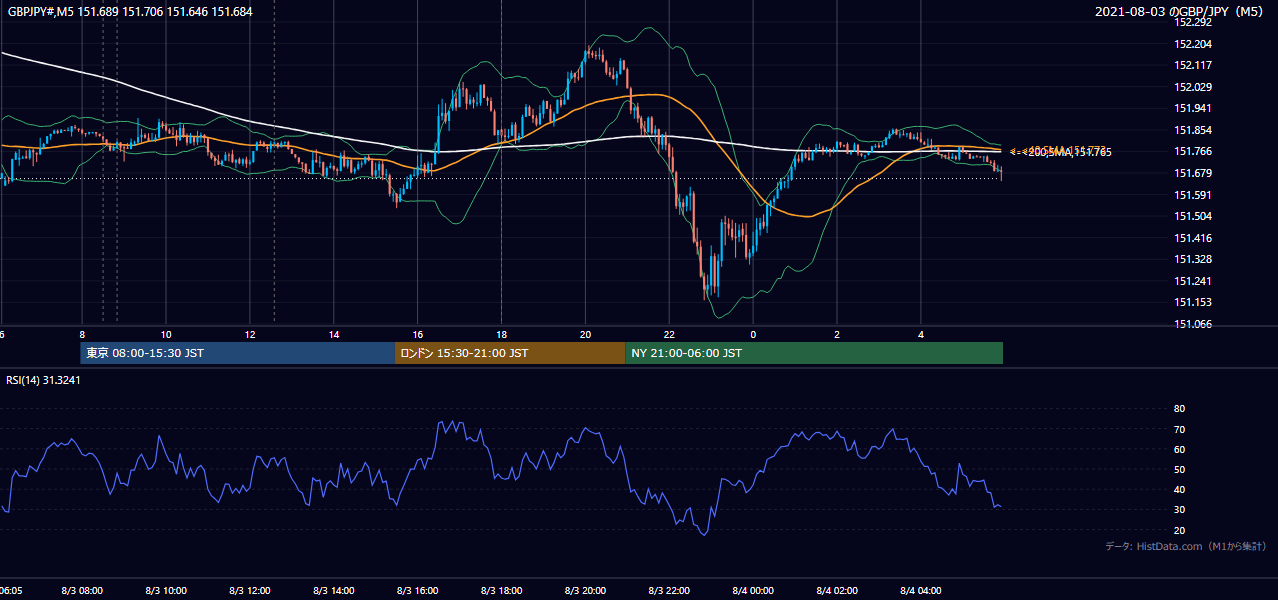Click the RSI axis value 50
Image resolution: width=1278 pixels, height=600 pixels.
pos(1179,469)
